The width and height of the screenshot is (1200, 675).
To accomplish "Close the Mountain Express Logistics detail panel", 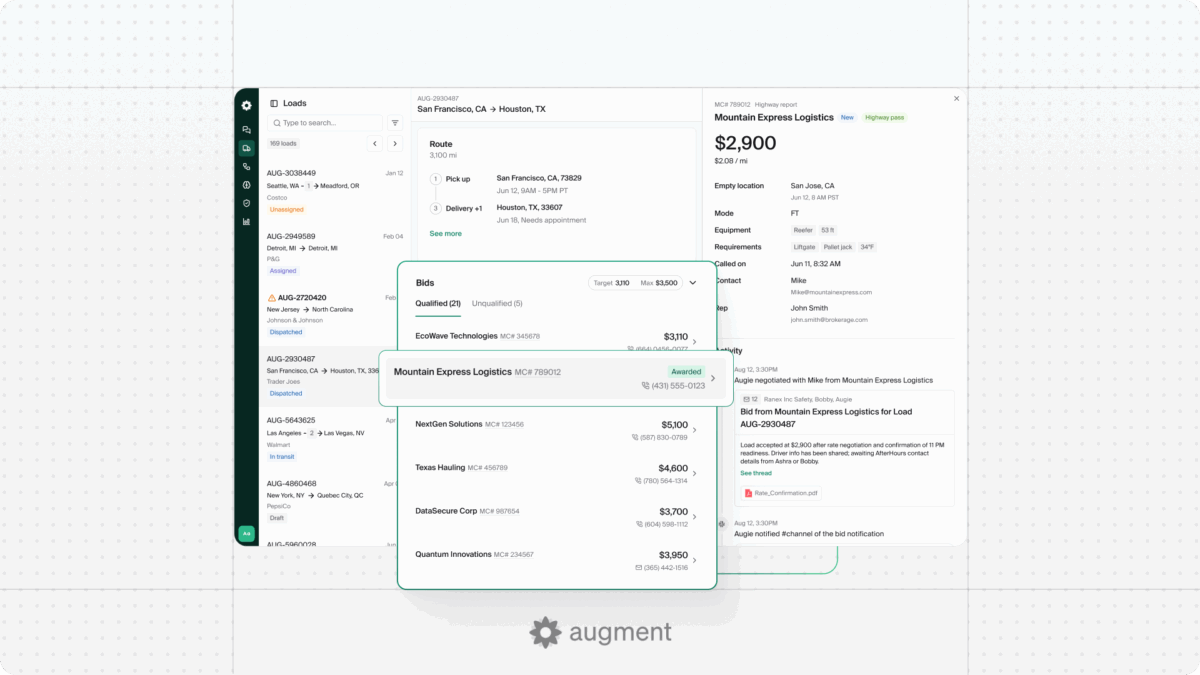I will [956, 99].
